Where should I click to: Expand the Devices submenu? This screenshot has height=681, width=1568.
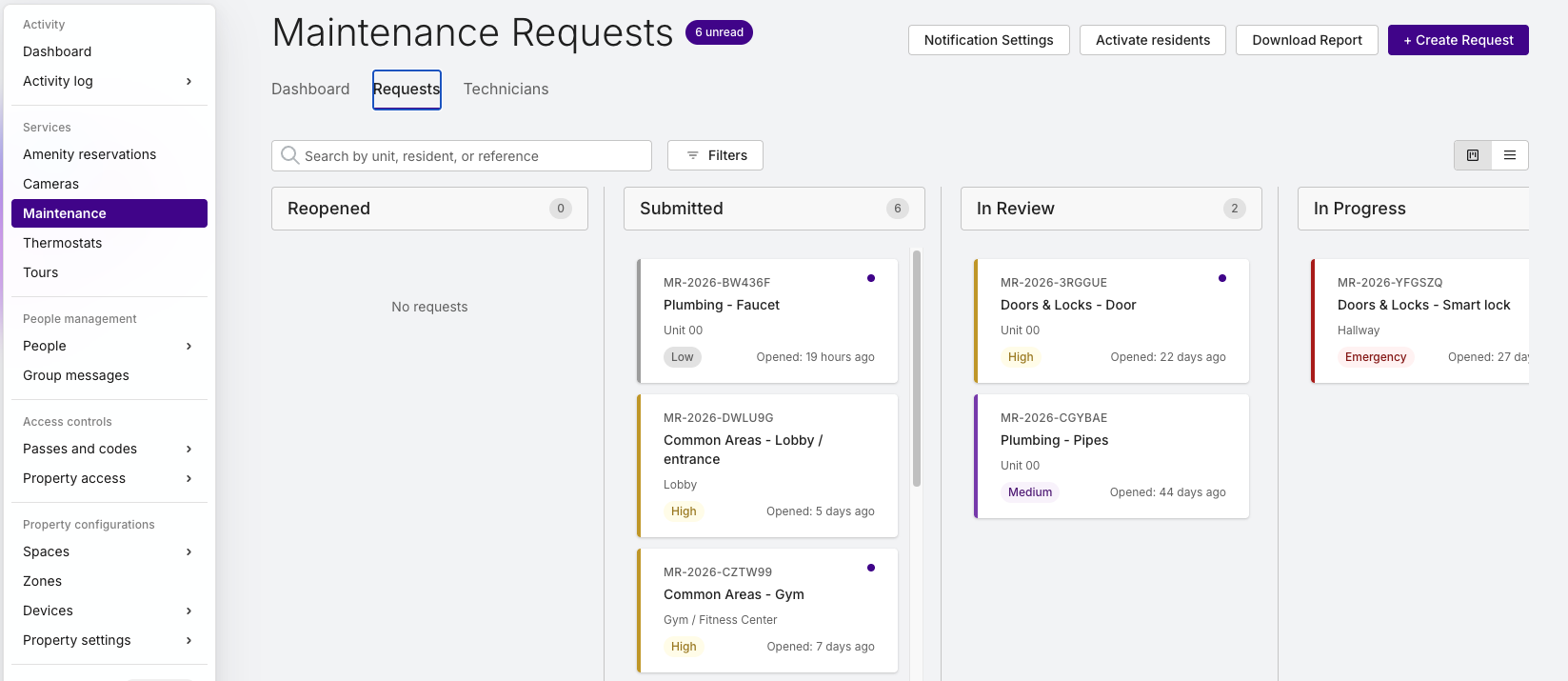[x=189, y=611]
